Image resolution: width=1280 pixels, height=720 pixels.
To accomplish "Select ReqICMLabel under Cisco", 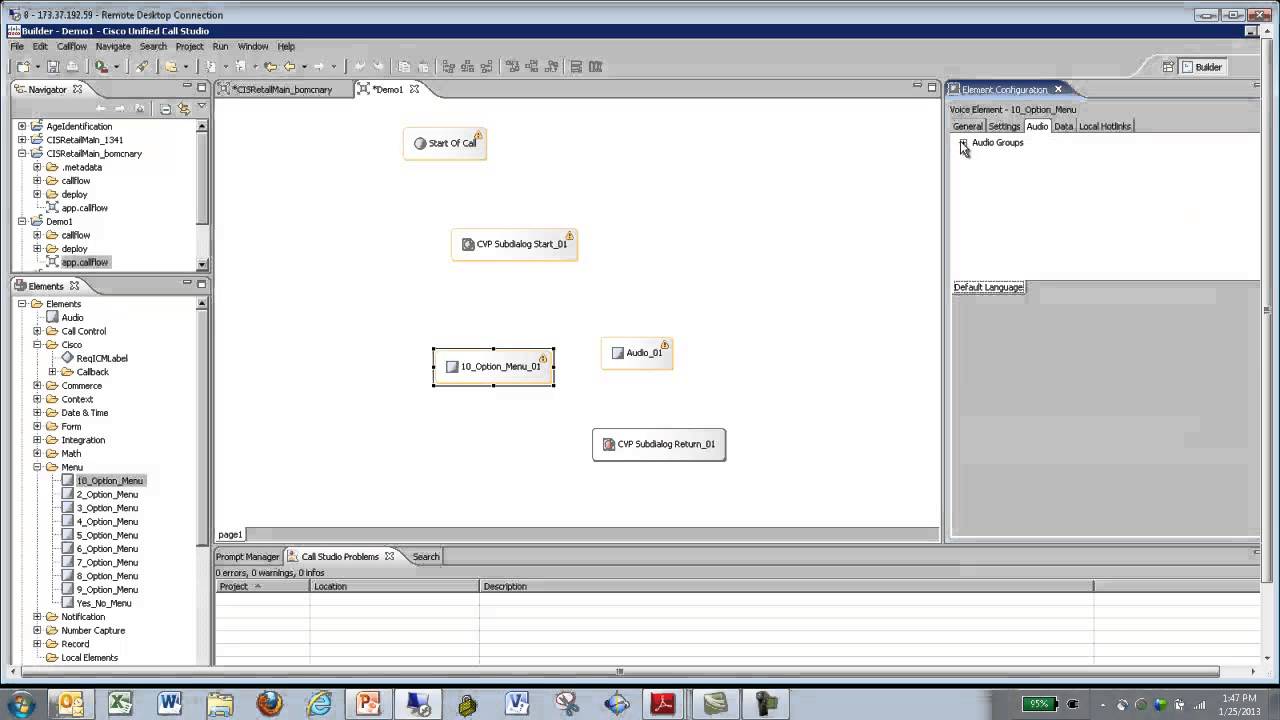I will pyautogui.click(x=102, y=358).
